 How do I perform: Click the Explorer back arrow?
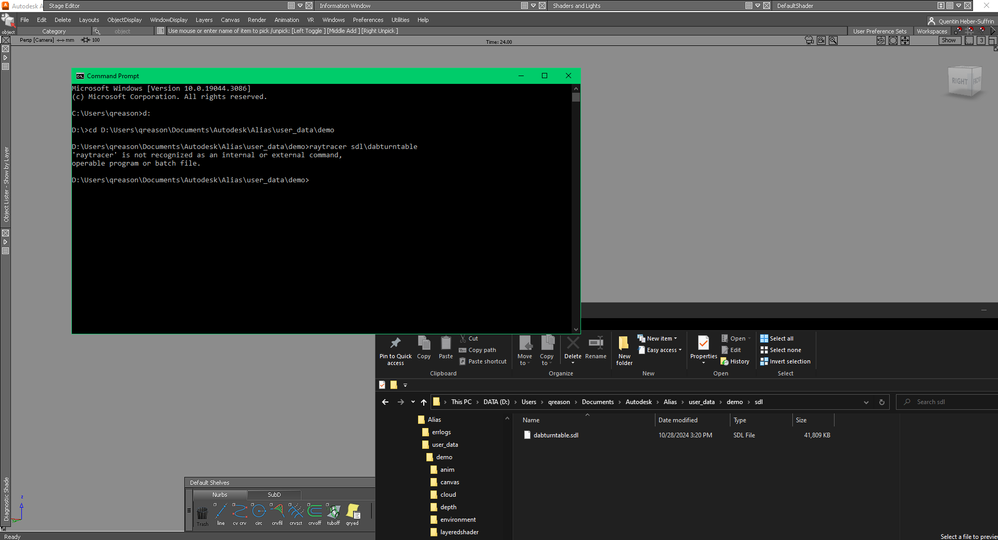click(x=385, y=402)
